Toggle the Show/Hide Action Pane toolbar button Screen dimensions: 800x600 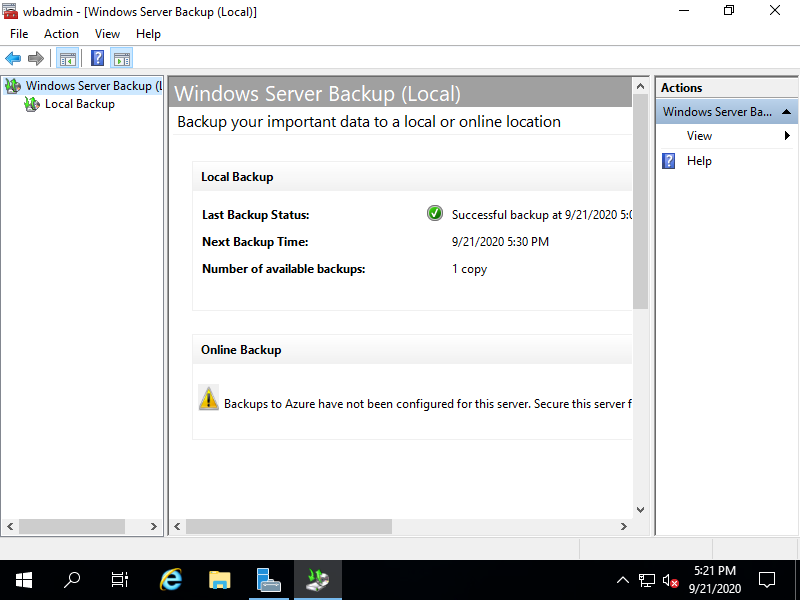122,57
